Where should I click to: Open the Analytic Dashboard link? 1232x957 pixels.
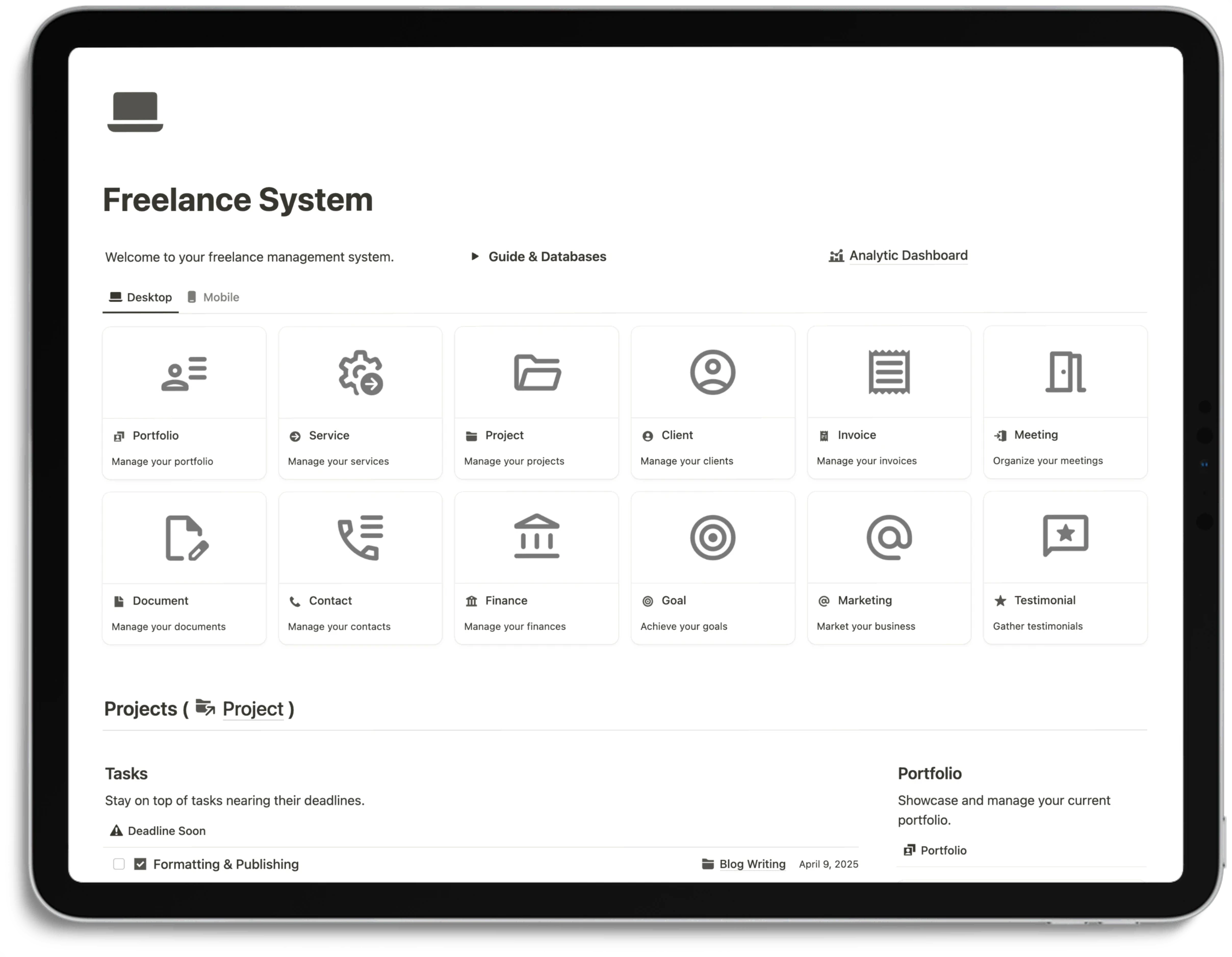(x=908, y=256)
